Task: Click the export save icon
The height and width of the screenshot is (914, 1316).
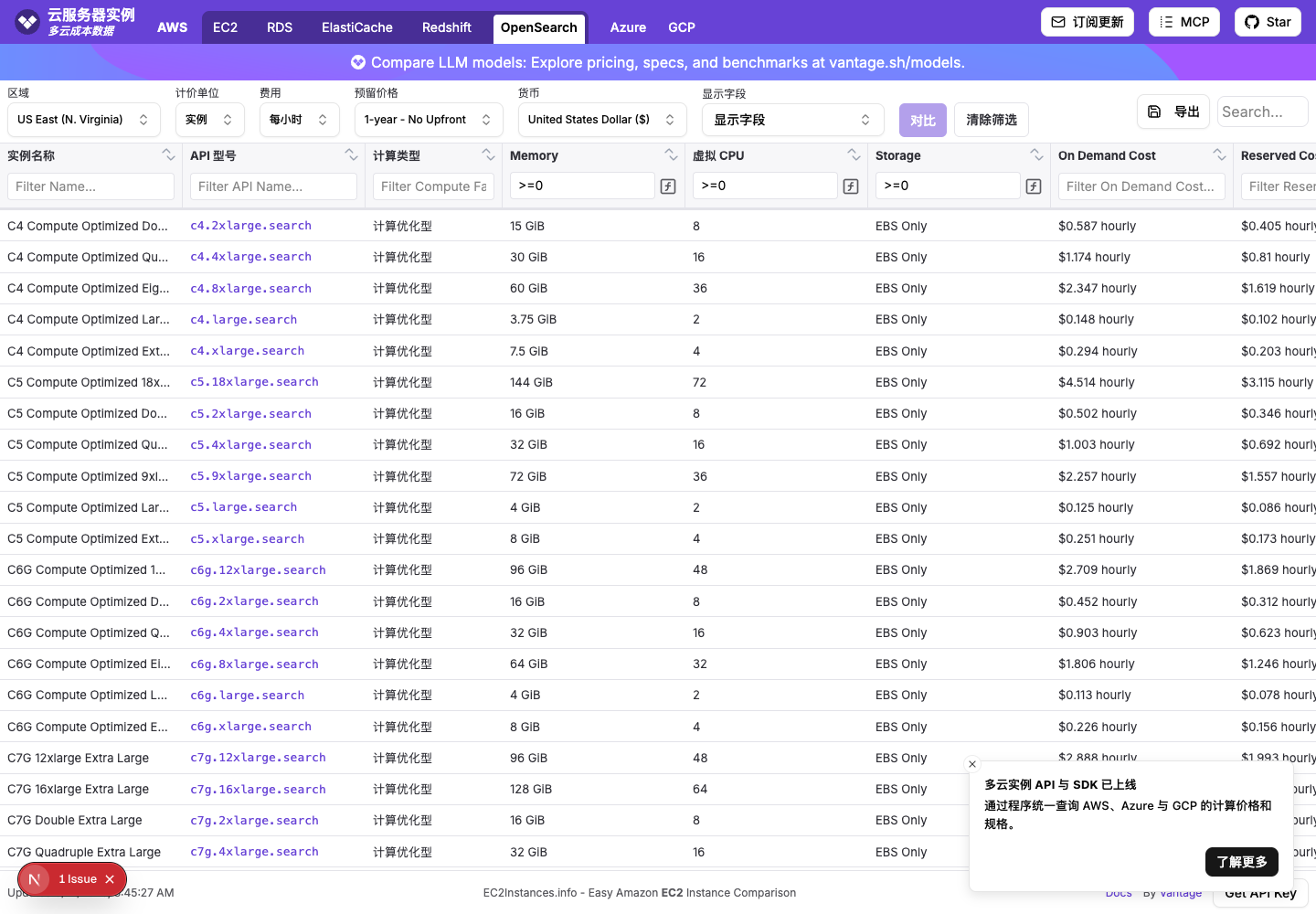Action: (x=1154, y=112)
